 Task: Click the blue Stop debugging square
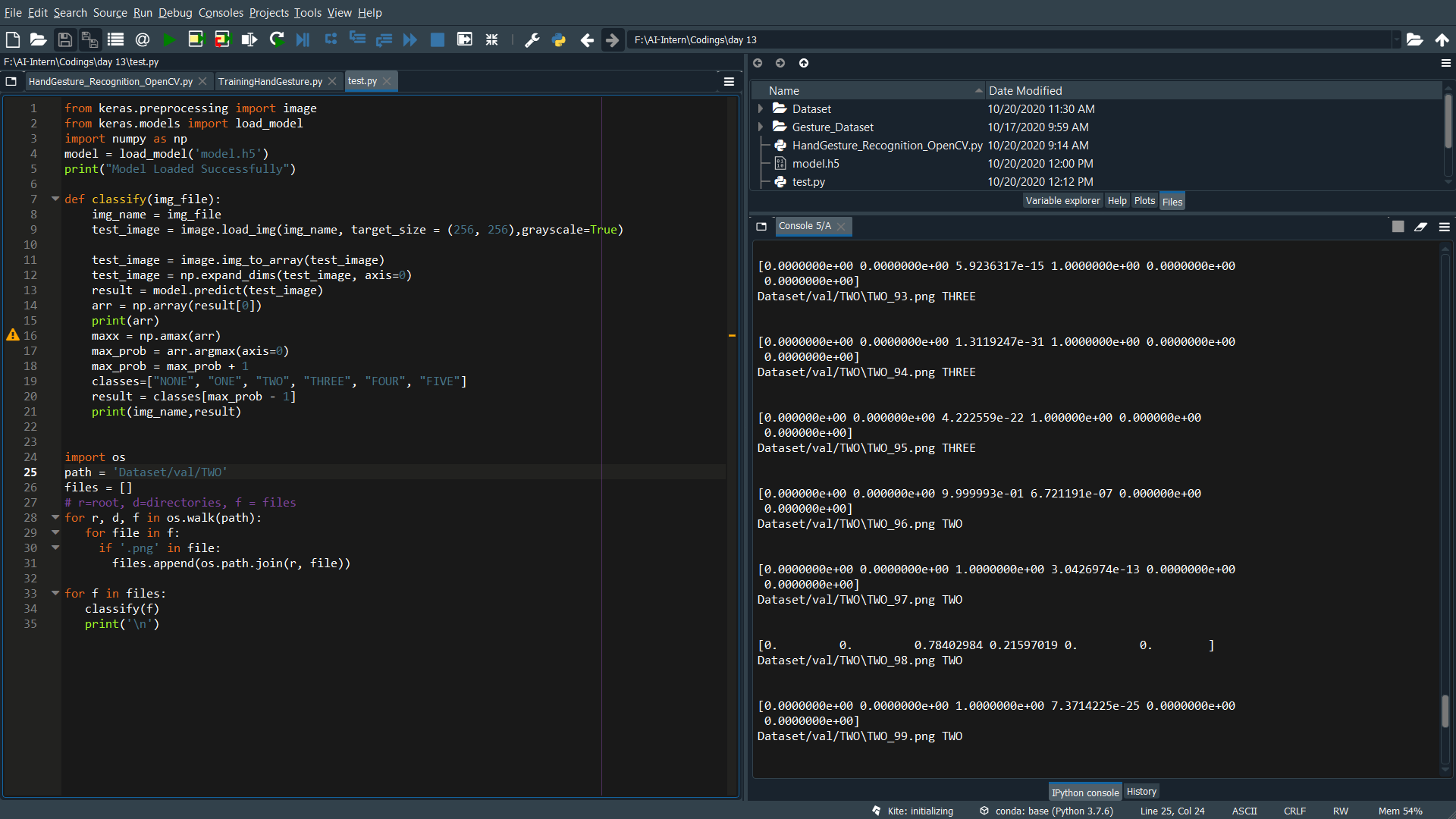coord(438,39)
